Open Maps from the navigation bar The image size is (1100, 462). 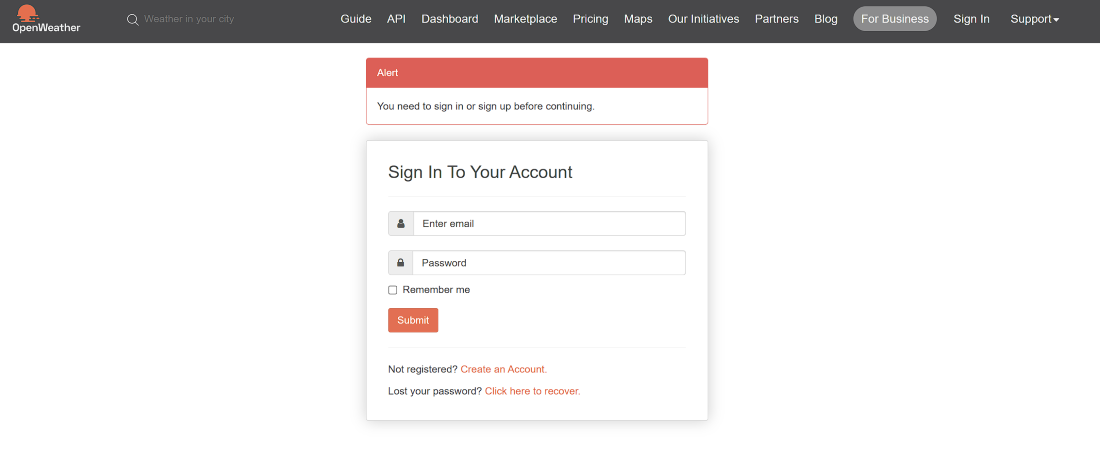638,20
